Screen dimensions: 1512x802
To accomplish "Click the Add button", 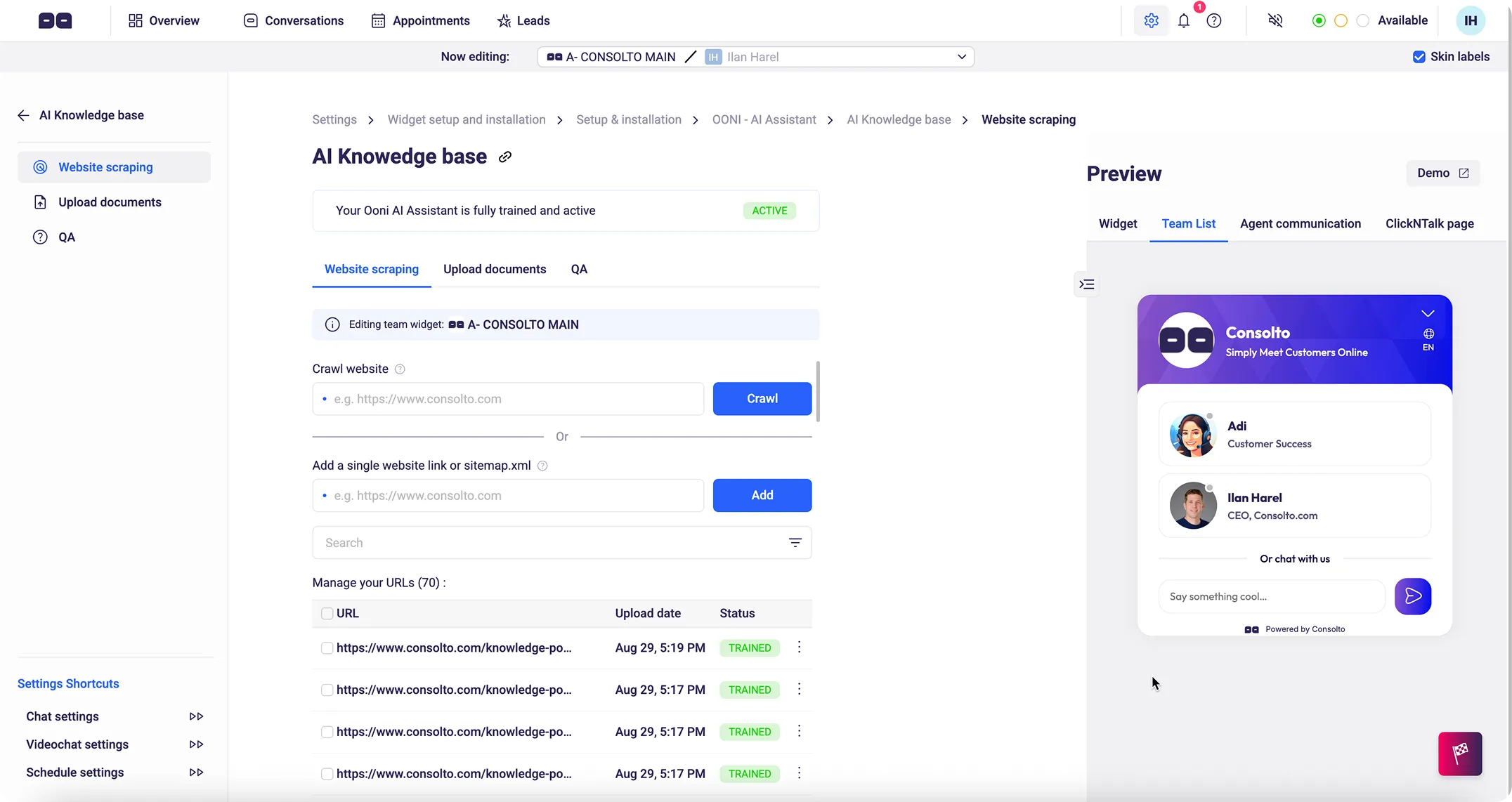I will (x=762, y=495).
